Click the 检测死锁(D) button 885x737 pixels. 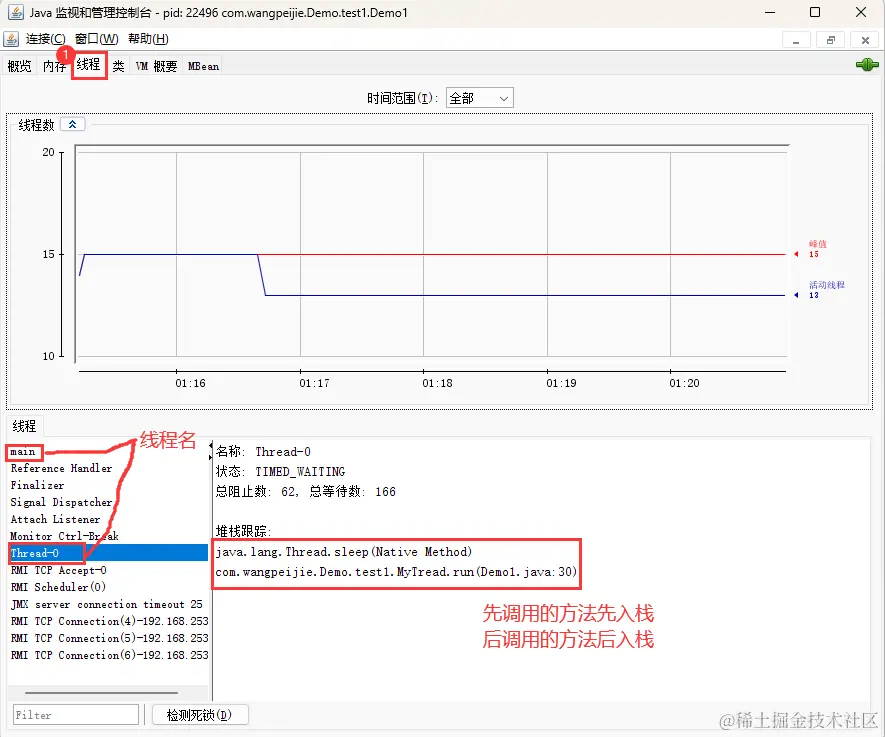coord(199,715)
